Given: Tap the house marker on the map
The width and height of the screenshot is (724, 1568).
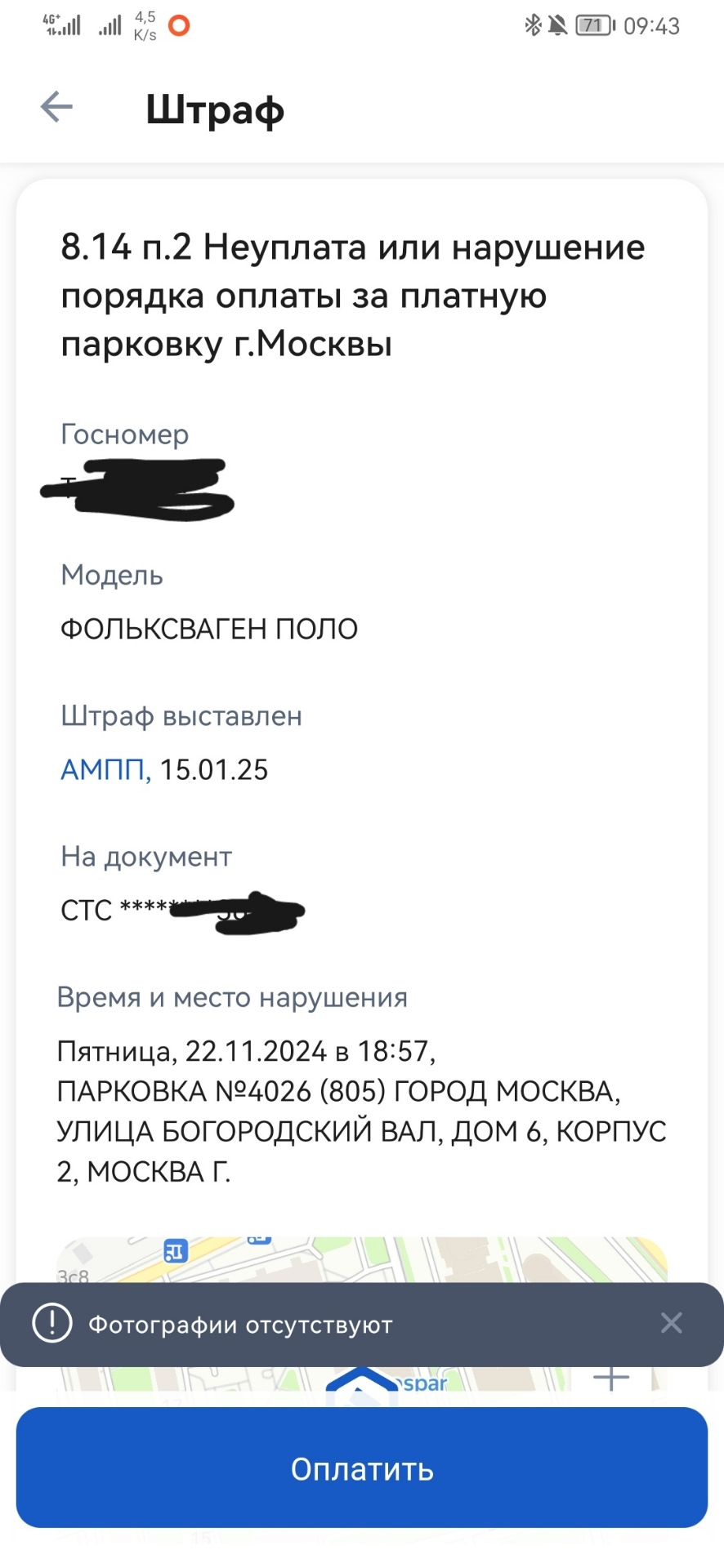Looking at the screenshot, I should coord(361,1380).
